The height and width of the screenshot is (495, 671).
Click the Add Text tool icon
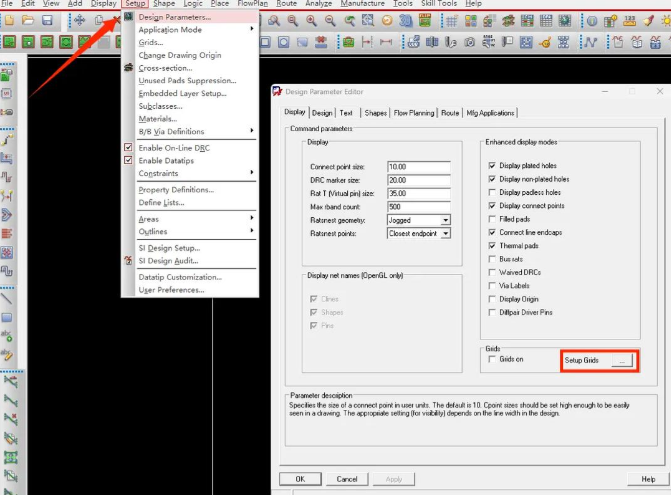tap(7, 335)
